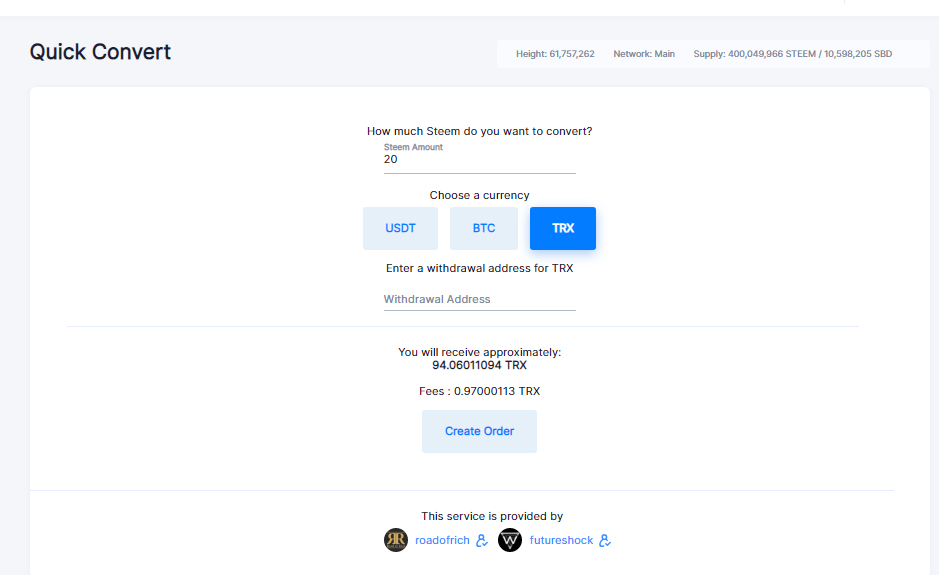Click 'You will receive approximately:' text

click(x=480, y=352)
